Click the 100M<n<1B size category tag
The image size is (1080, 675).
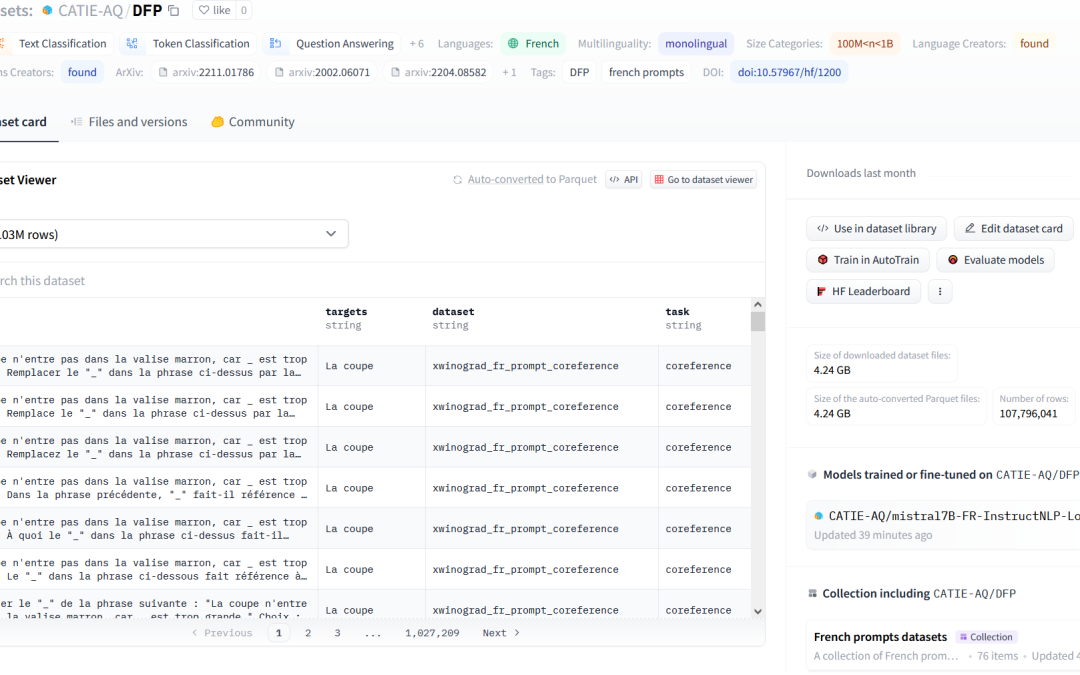point(864,43)
